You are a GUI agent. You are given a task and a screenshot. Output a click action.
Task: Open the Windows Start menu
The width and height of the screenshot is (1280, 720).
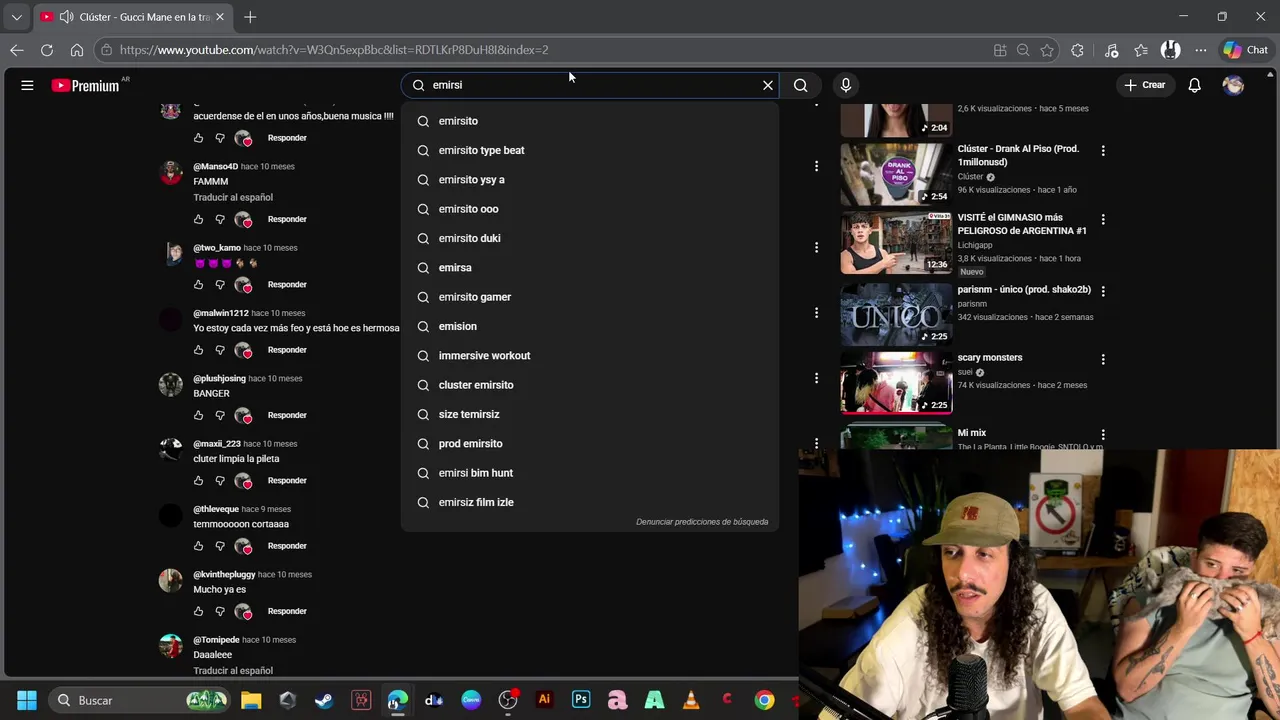27,700
